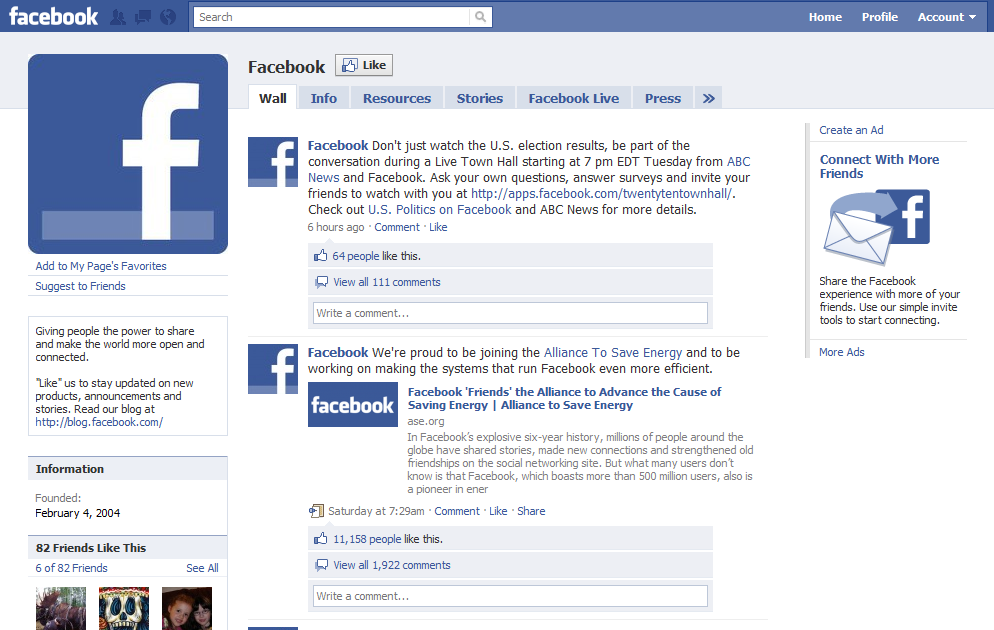
Task: Like the Facebook page with the Like button
Action: tap(364, 65)
